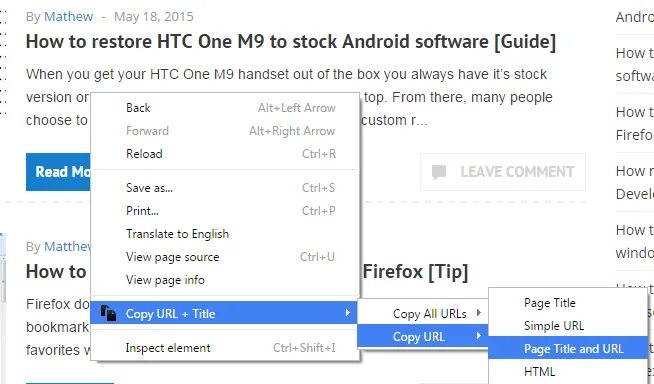Click the Copy URL + Title extension icon
Viewport: 654px width, 384px height.
(108, 313)
